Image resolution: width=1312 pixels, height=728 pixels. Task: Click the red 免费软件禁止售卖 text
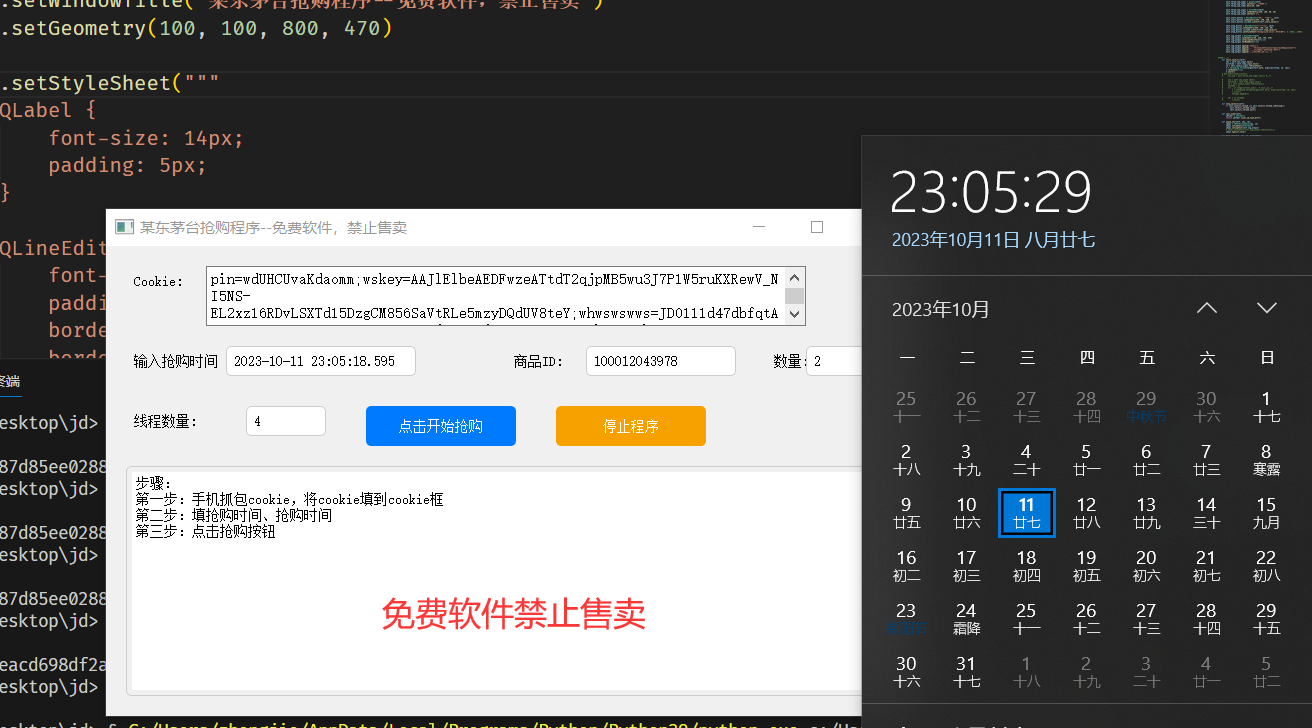(x=514, y=614)
